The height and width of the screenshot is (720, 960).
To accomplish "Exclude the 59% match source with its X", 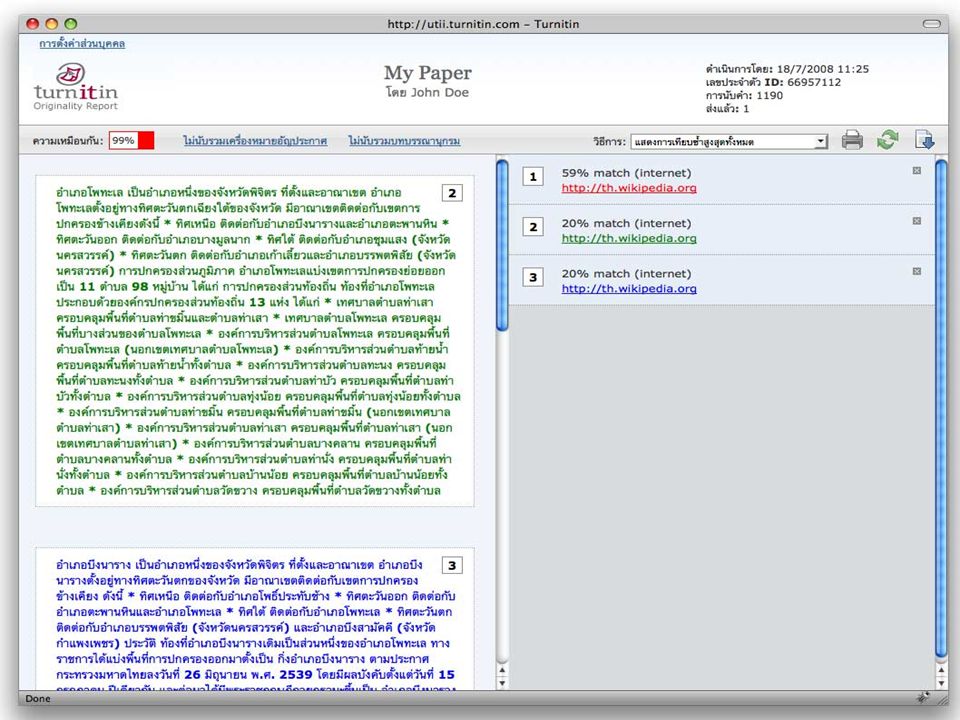I will (917, 171).
